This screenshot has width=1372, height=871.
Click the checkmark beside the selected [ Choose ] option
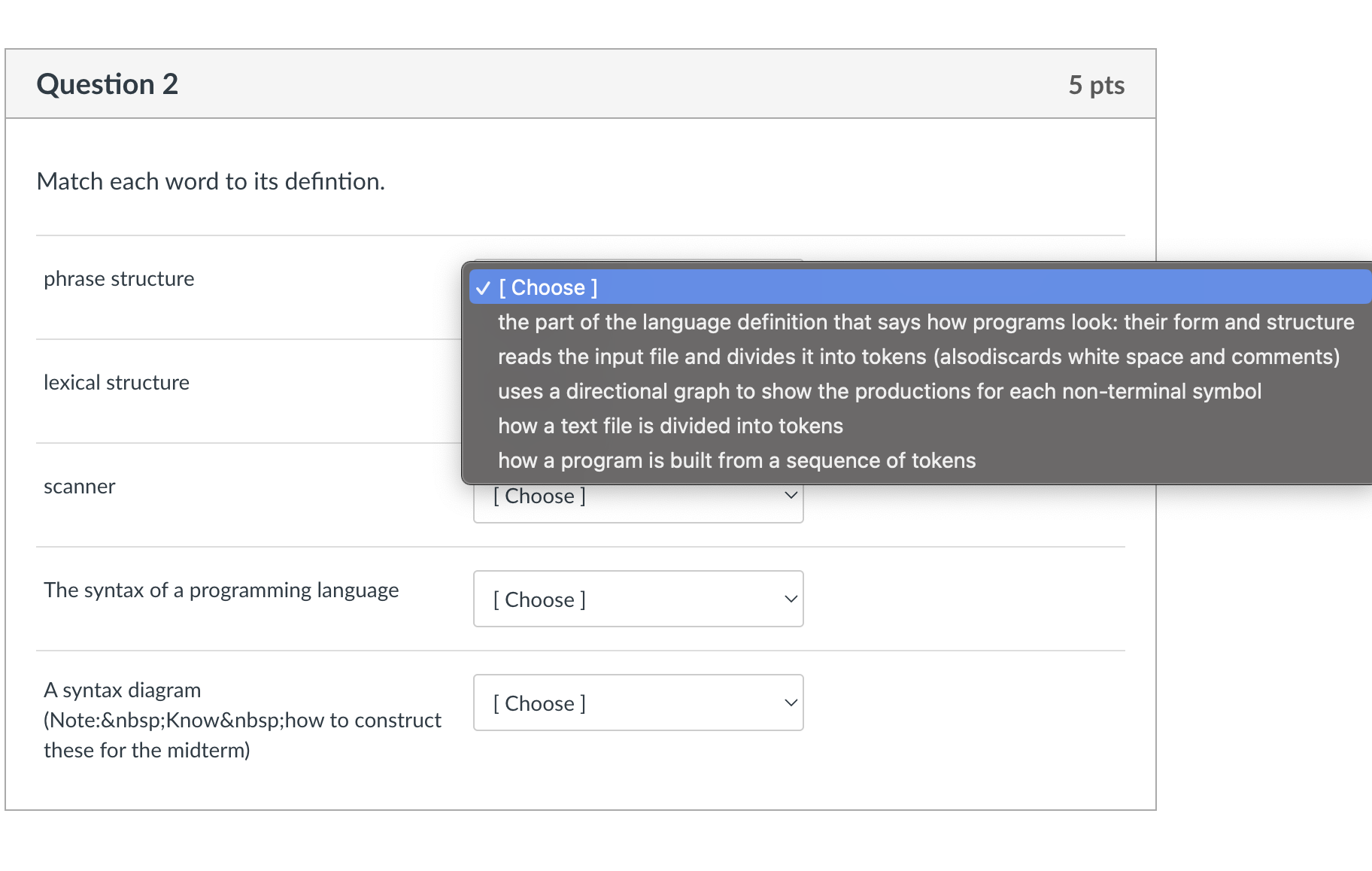tap(483, 288)
